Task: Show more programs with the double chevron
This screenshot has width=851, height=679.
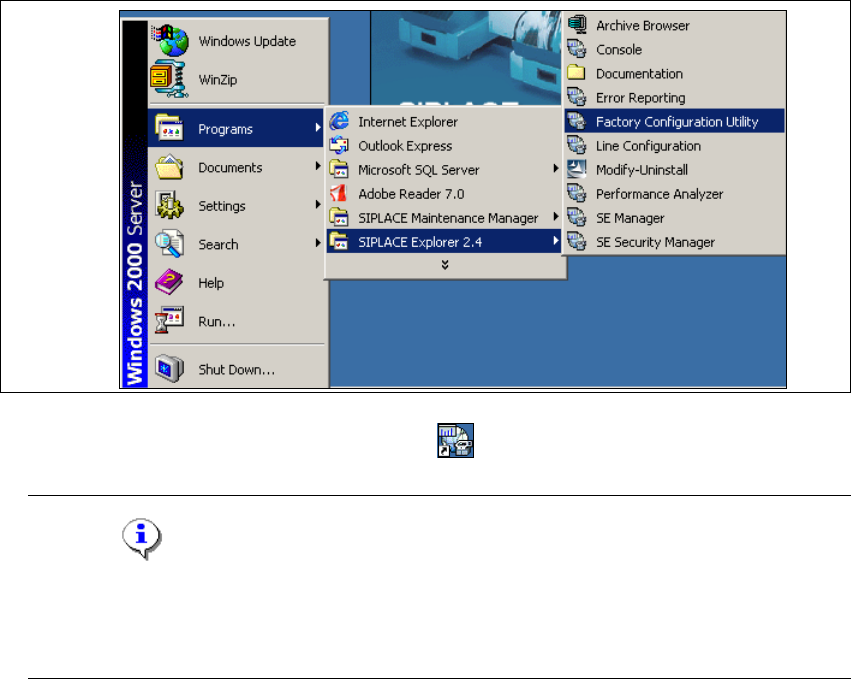Action: (x=445, y=265)
